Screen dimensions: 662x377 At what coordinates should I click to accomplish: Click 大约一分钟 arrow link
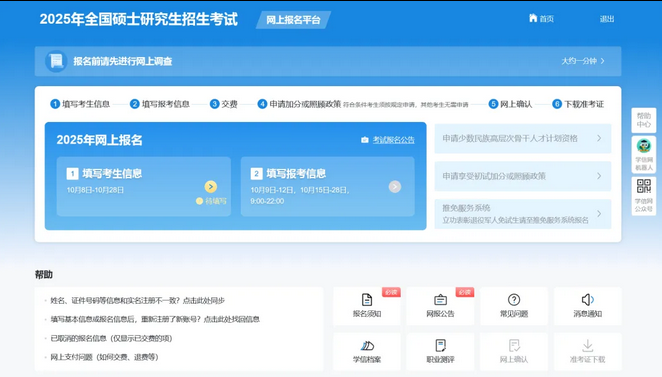coord(583,61)
